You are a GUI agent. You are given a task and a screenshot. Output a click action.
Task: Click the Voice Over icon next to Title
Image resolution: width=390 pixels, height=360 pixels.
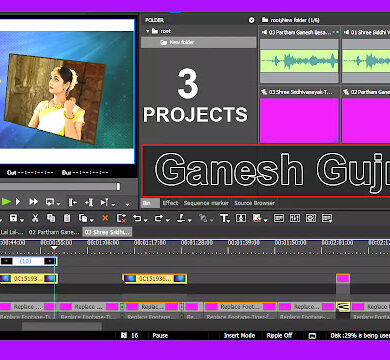click(x=241, y=218)
